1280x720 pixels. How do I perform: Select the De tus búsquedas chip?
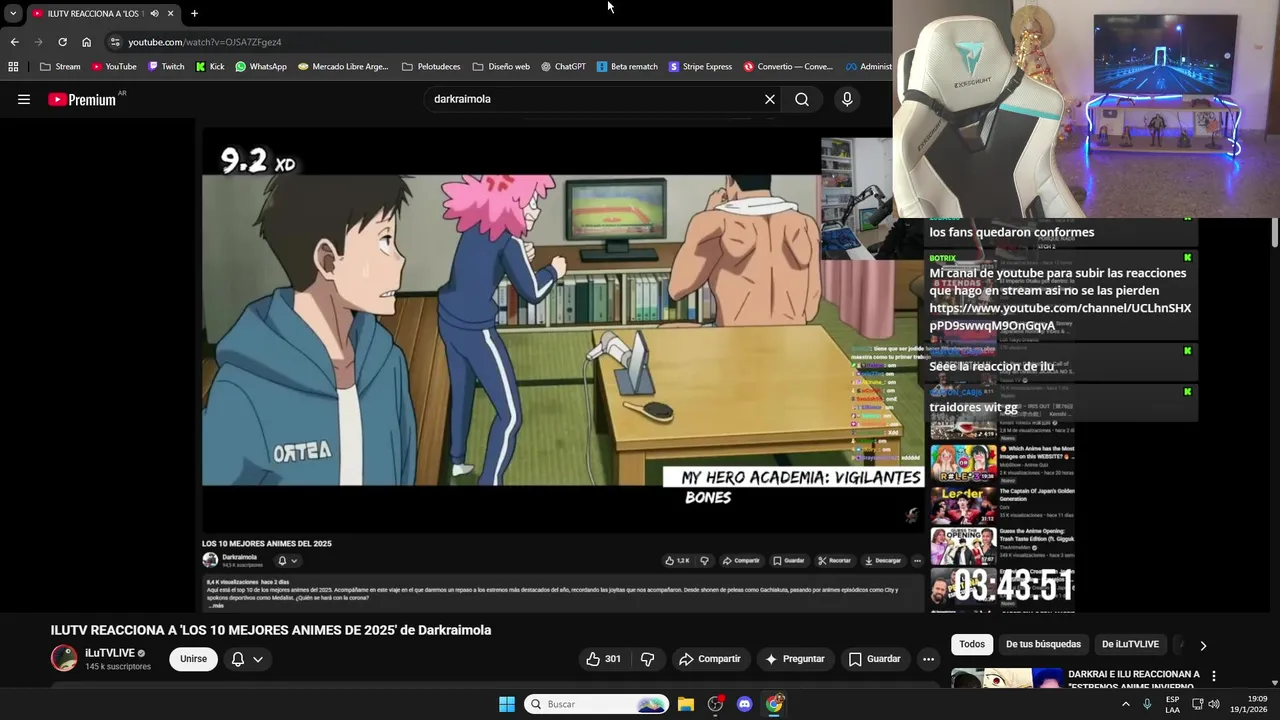pos(1043,644)
